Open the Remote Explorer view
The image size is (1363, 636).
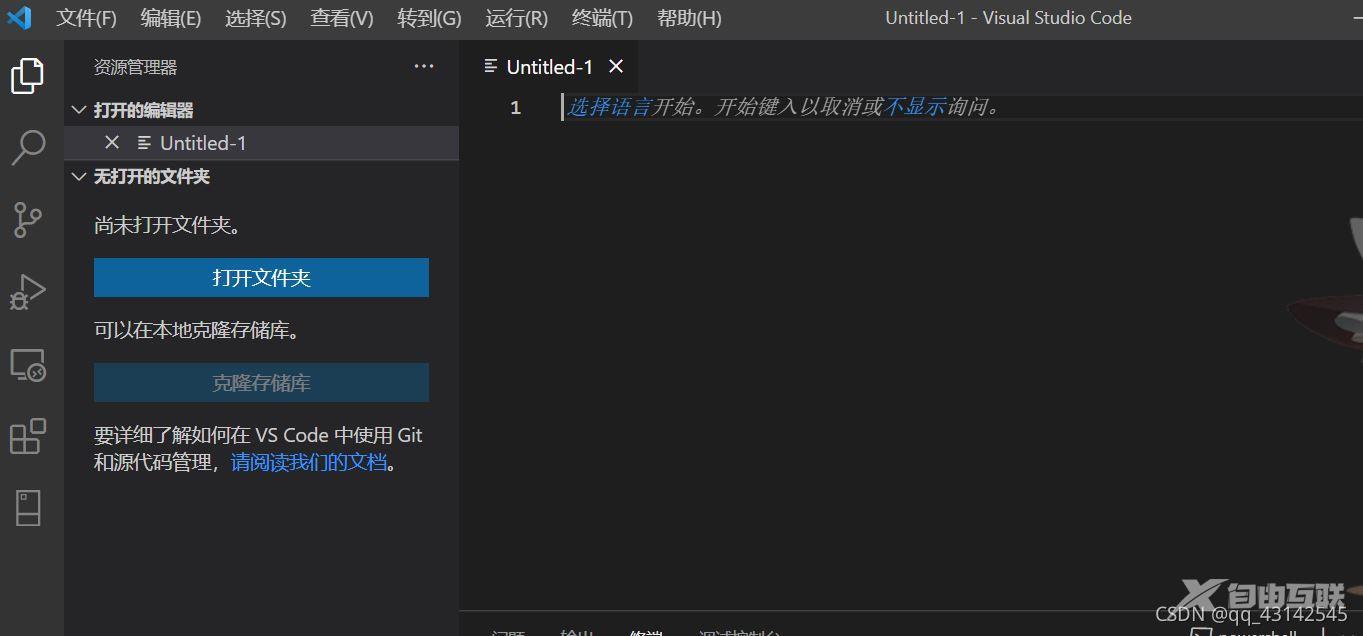(x=28, y=364)
